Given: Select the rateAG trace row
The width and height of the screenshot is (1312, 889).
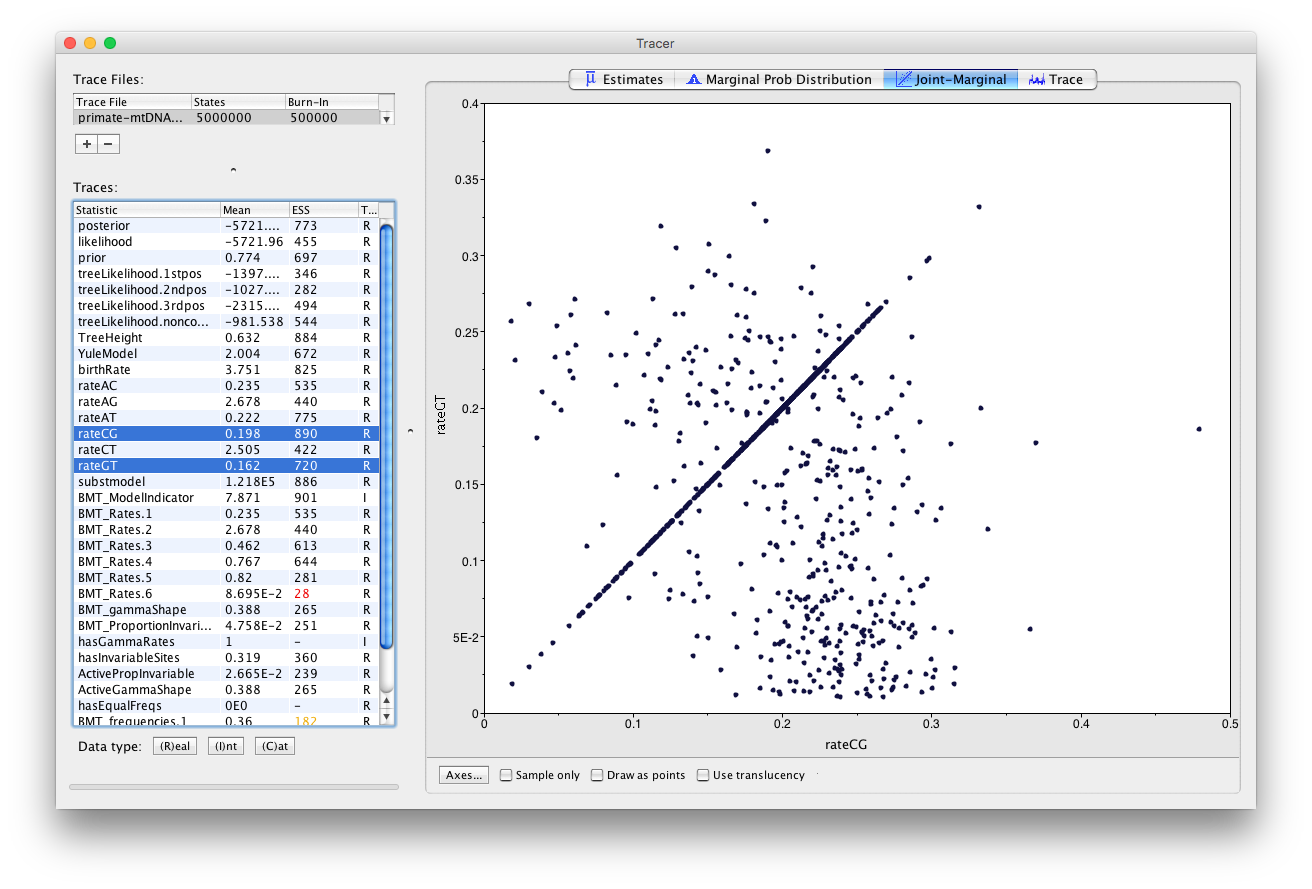Looking at the screenshot, I should pos(227,402).
